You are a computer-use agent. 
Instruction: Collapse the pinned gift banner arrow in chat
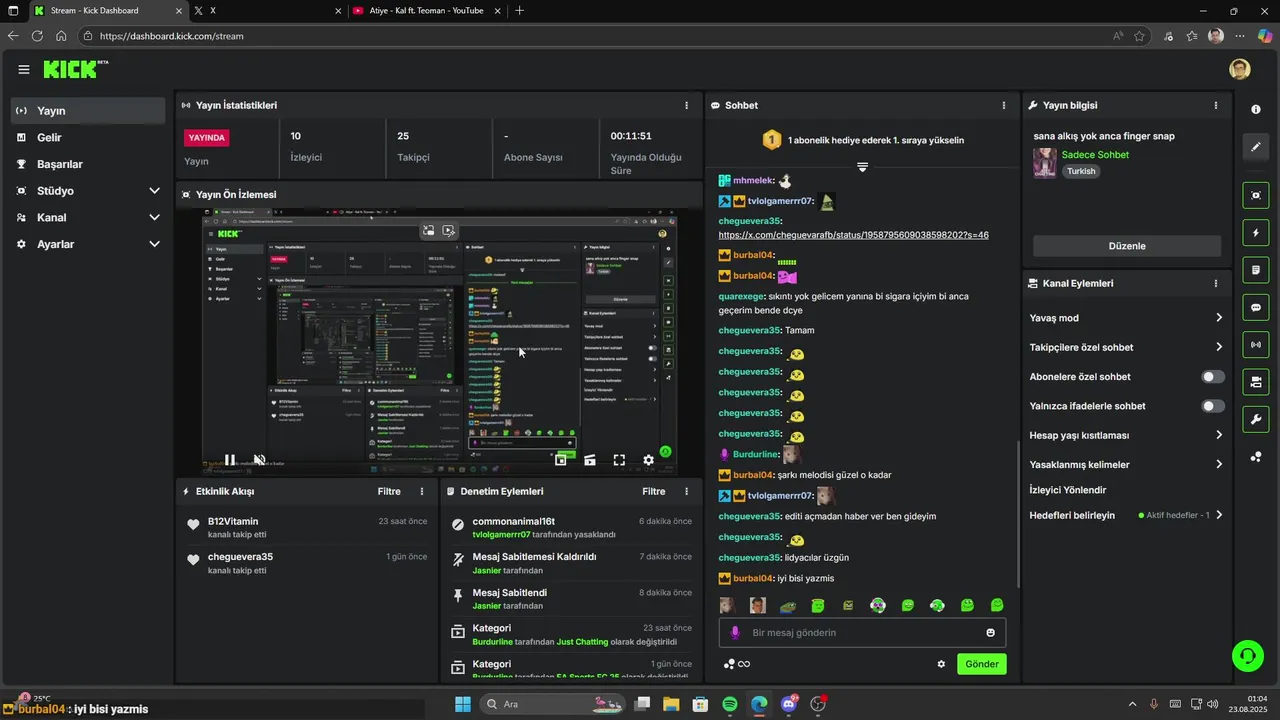862,166
